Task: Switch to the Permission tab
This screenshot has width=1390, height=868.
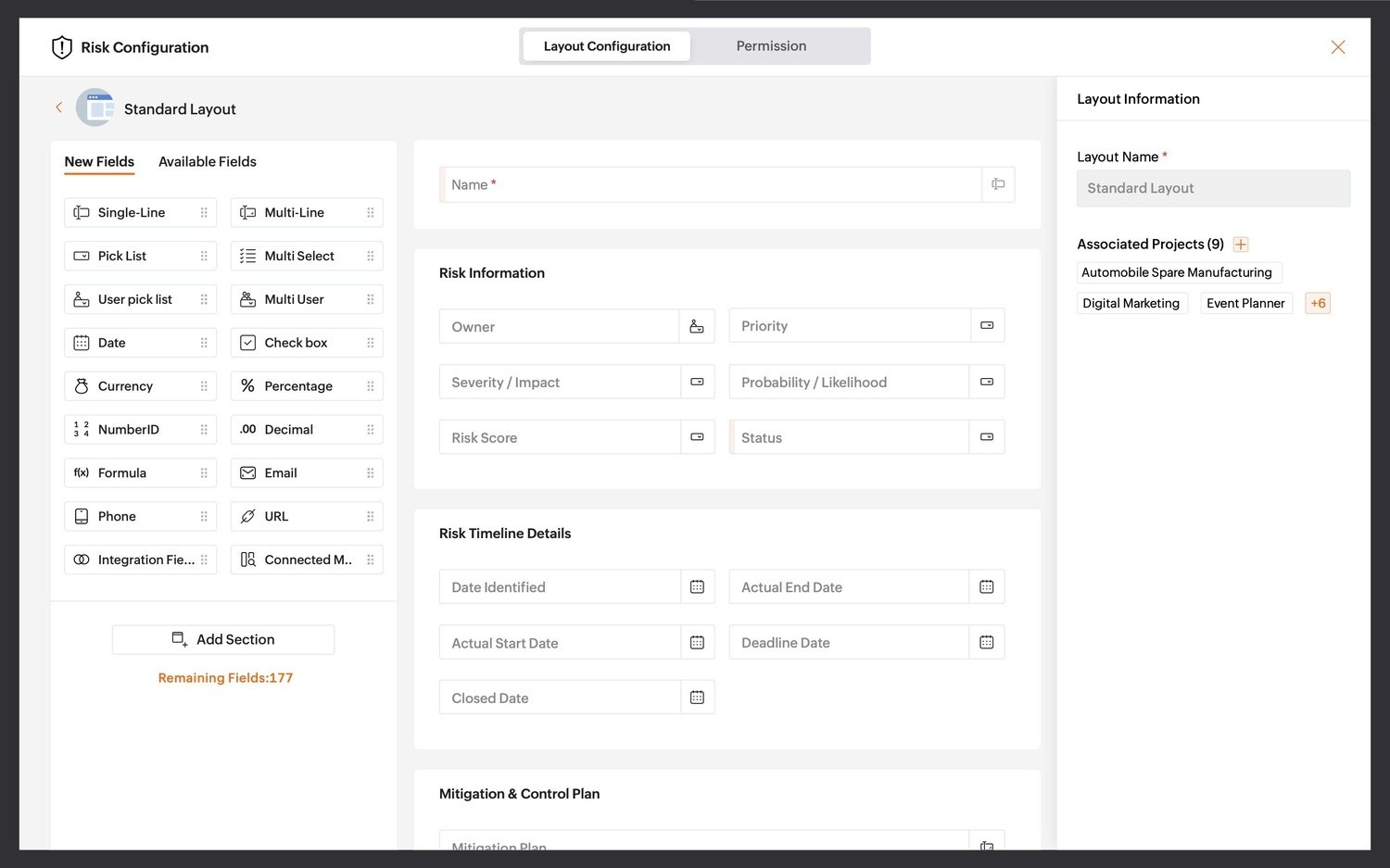Action: (771, 46)
